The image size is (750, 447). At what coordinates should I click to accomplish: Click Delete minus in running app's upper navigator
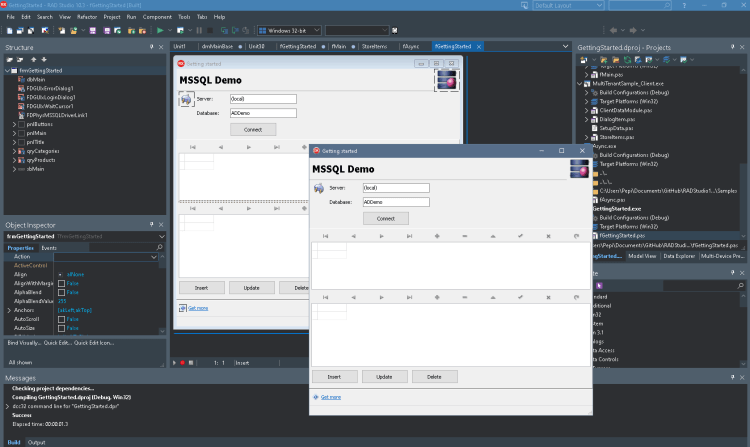pyautogui.click(x=464, y=236)
